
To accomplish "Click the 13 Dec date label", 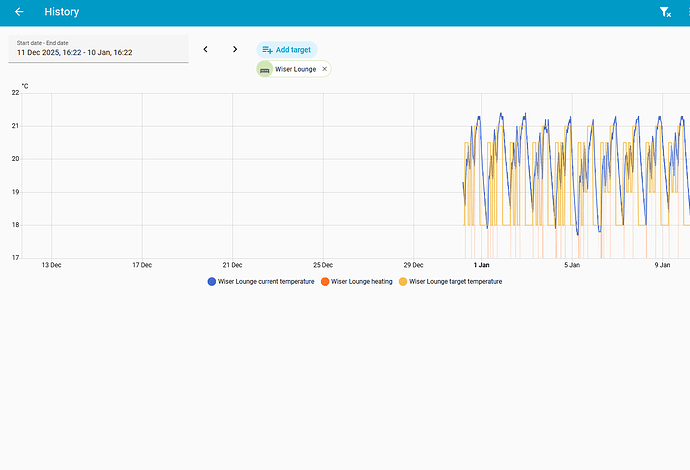I will (51, 265).
